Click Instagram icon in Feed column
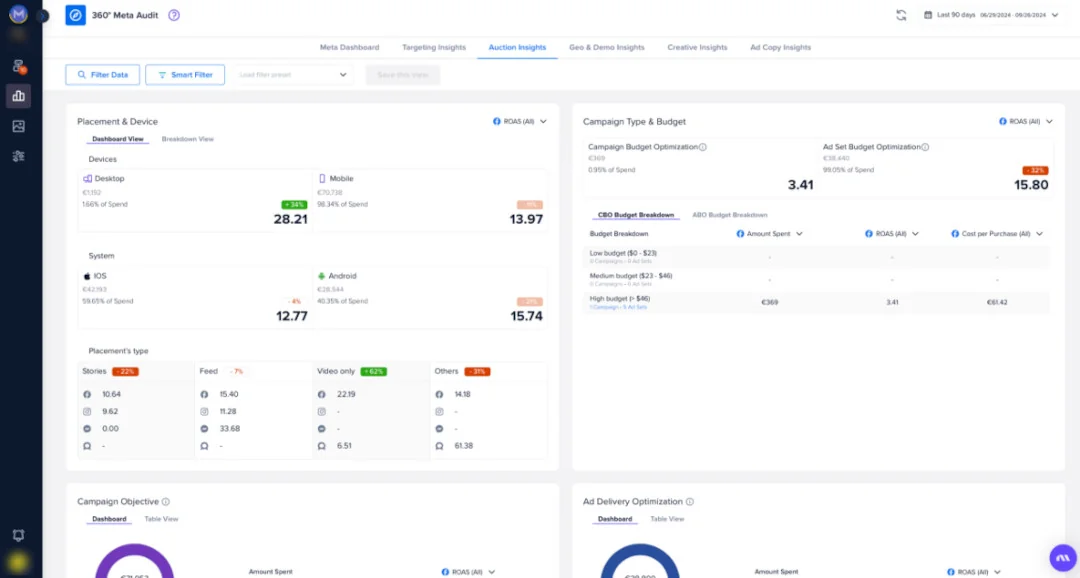This screenshot has width=1080, height=578. pyautogui.click(x=204, y=411)
